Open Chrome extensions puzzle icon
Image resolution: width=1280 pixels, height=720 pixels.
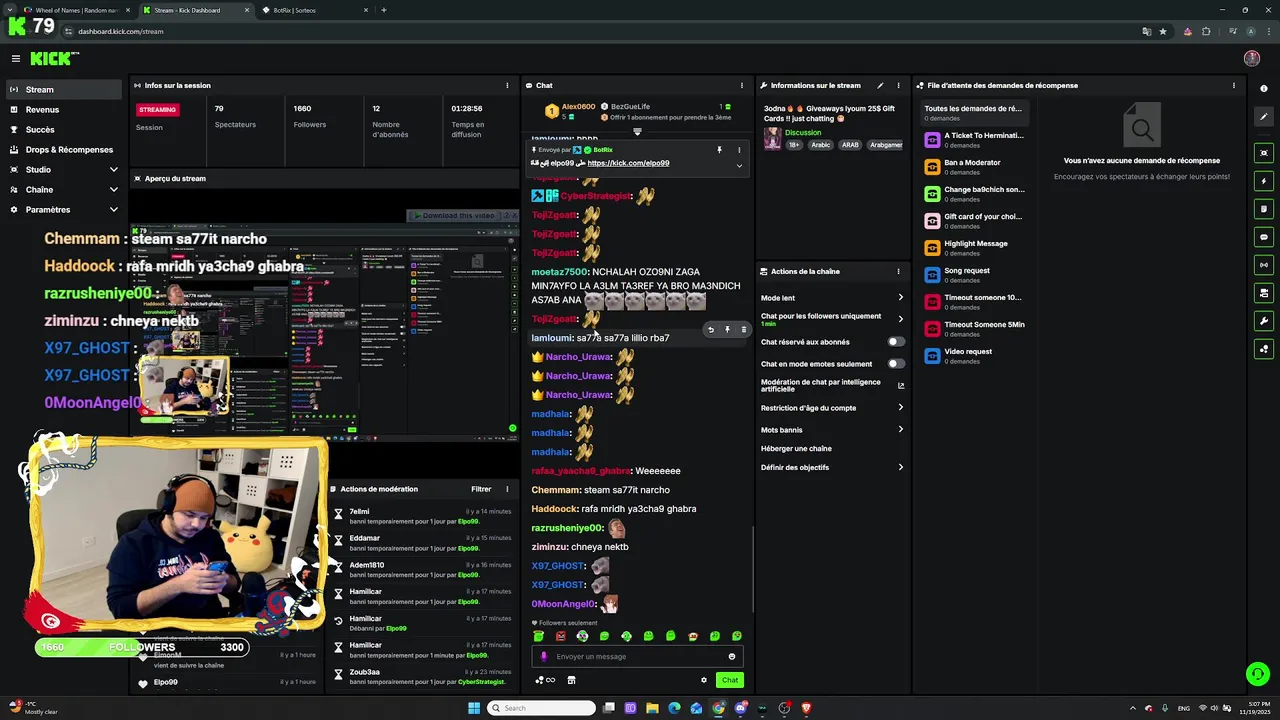click(1207, 31)
